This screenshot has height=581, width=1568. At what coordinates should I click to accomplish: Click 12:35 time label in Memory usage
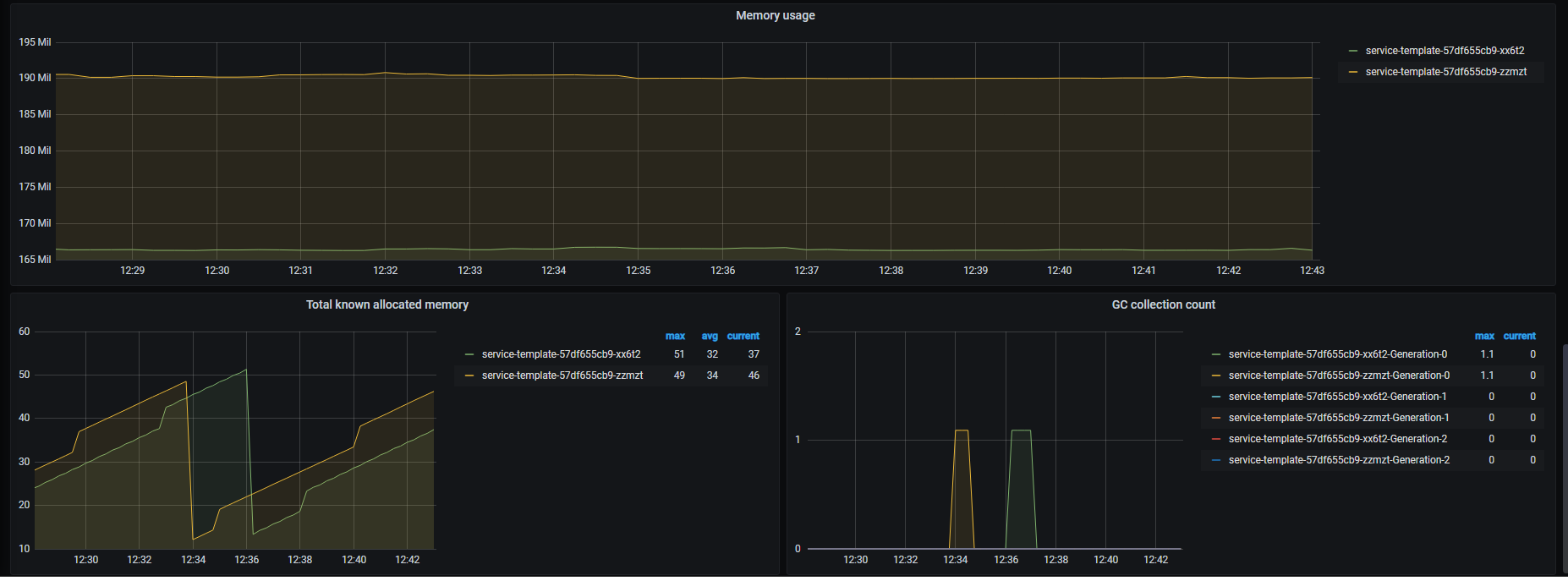pos(639,271)
